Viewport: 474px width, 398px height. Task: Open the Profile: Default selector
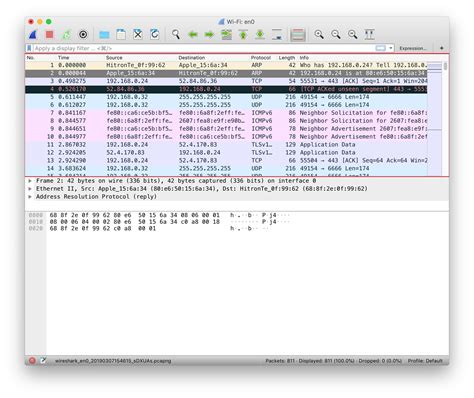tap(425, 361)
